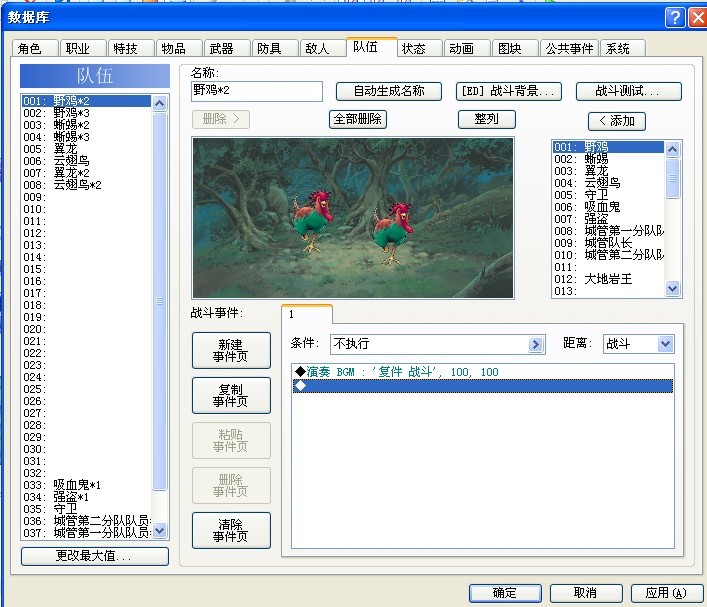Image resolution: width=707 pixels, height=607 pixels.
Task: Select troop 035: 守卫
Action: click(86, 509)
